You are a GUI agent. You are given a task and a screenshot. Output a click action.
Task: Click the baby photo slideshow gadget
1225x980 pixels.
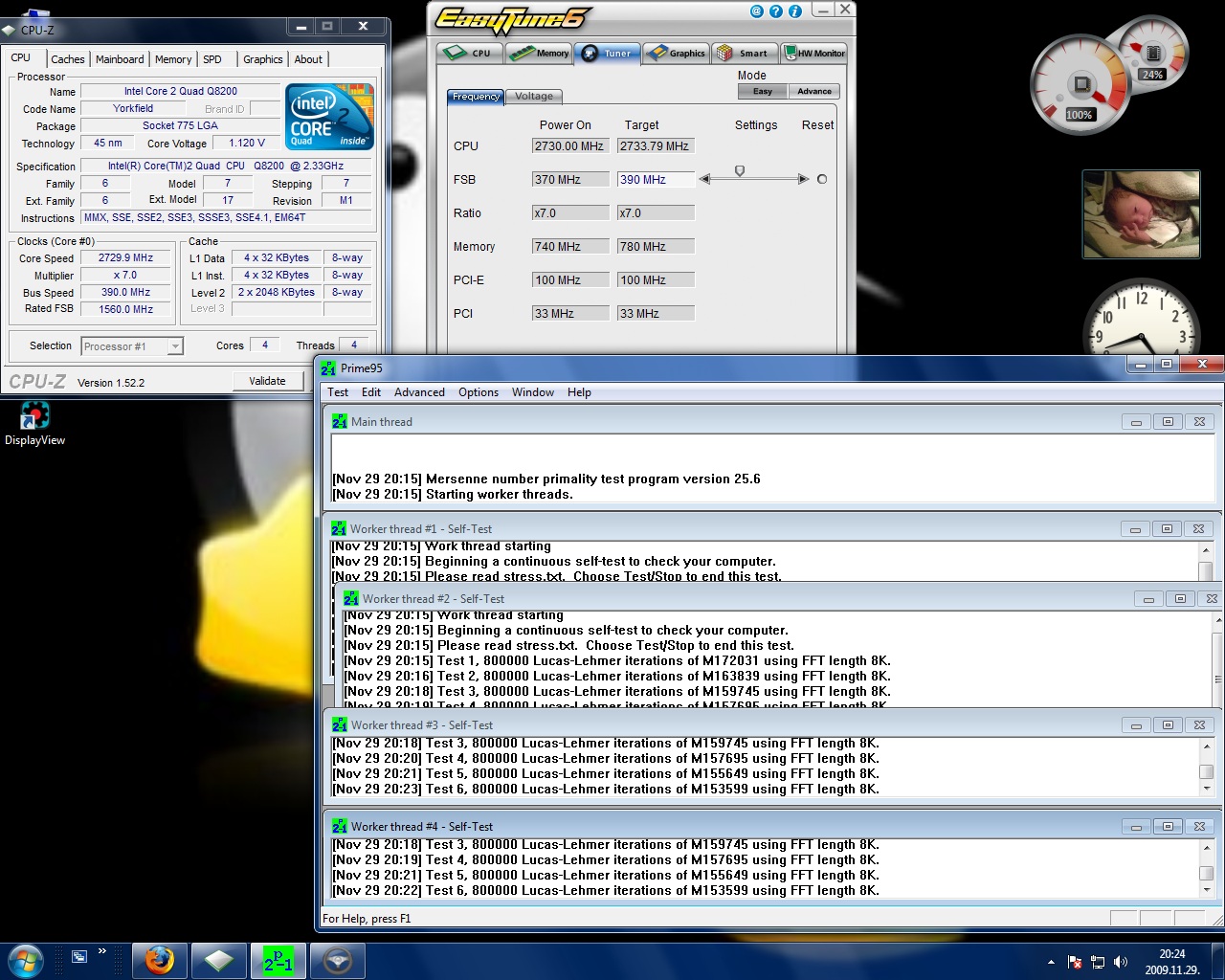click(1141, 214)
